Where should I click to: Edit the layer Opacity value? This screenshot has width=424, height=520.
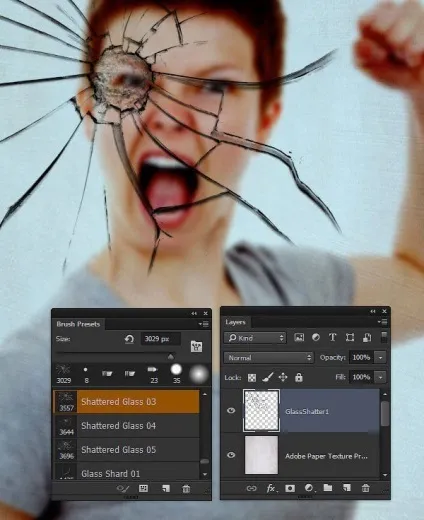[361, 357]
